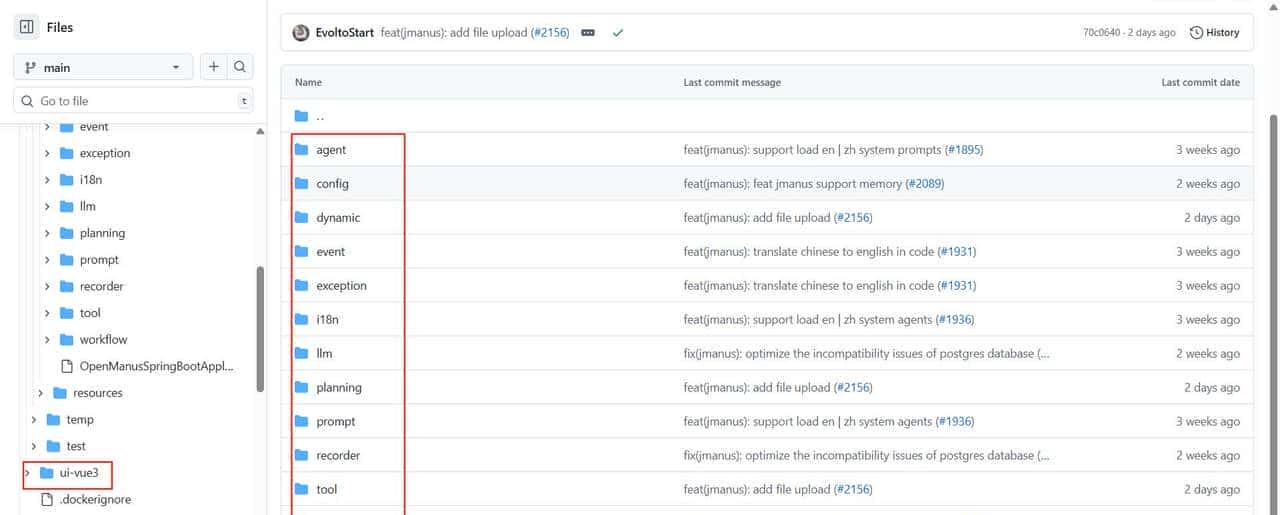Screen dimensions: 1280x515
Task: Expand the resources folder chevron
Action: click(40, 393)
